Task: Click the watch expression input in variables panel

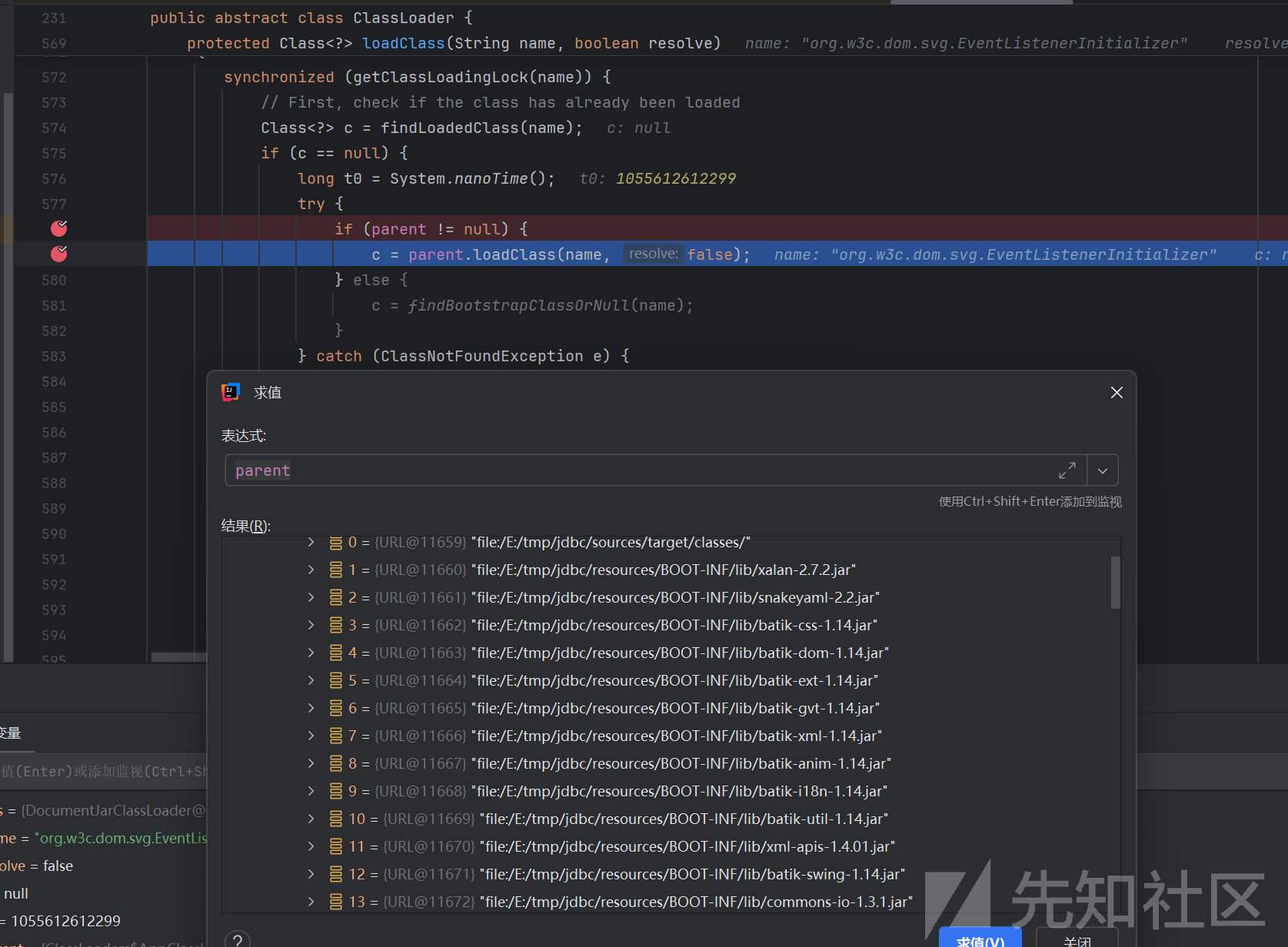Action: pos(103,771)
